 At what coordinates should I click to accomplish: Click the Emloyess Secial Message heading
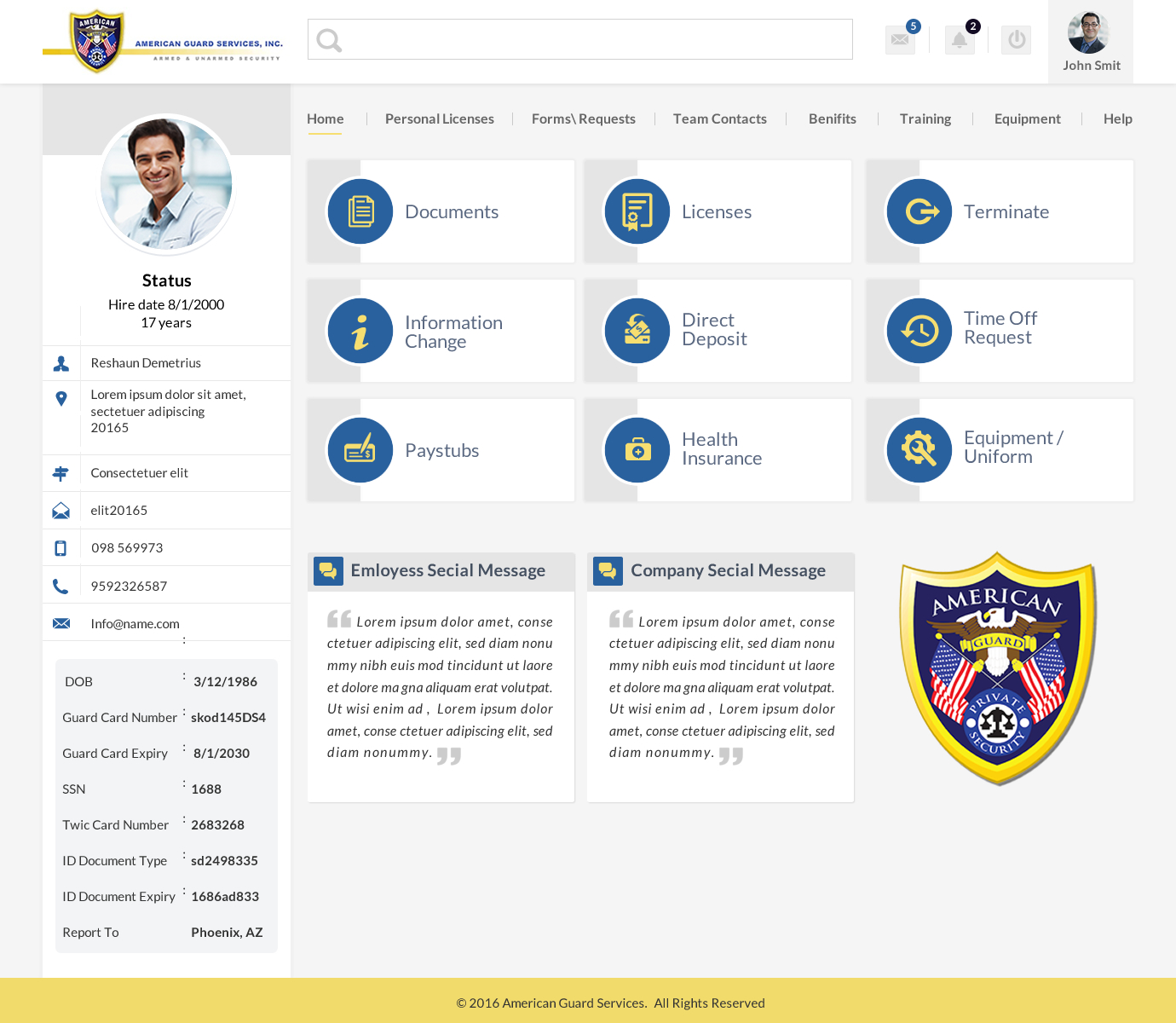coord(448,571)
